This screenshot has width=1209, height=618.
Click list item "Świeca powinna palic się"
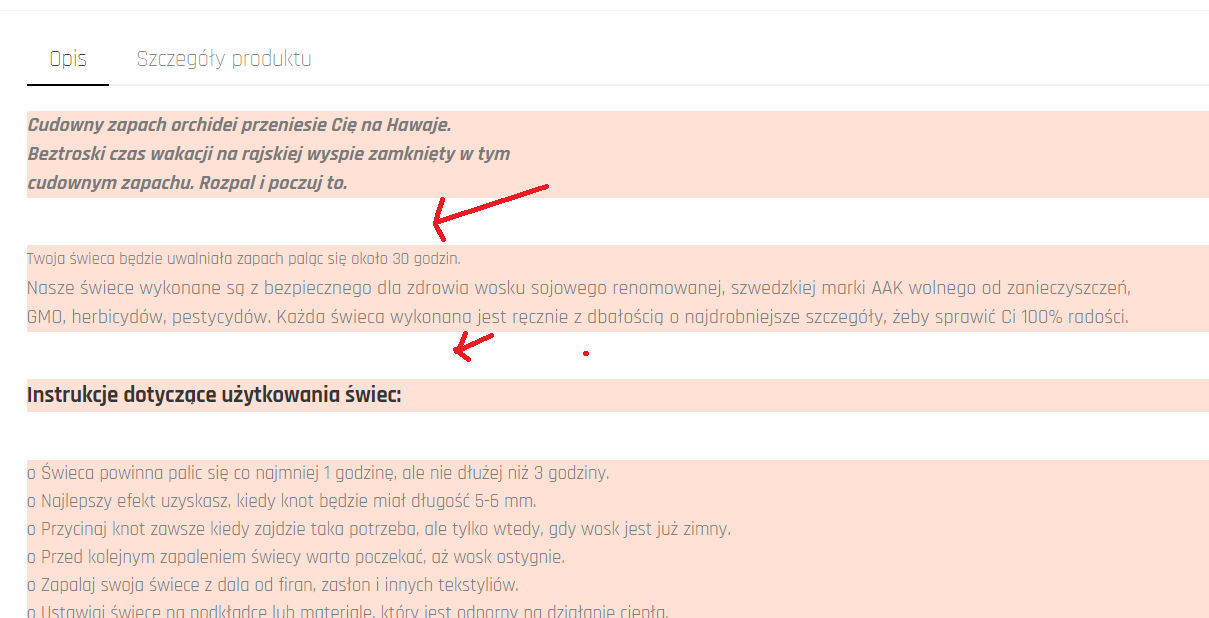point(318,473)
